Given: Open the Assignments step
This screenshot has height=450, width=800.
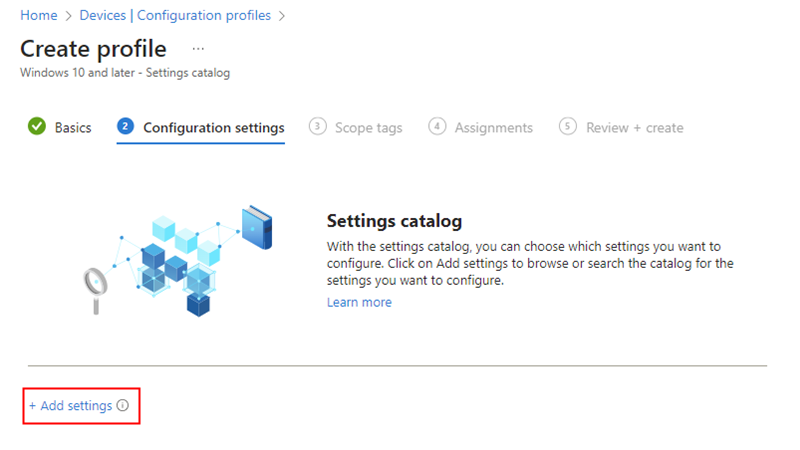Looking at the screenshot, I should [x=493, y=128].
